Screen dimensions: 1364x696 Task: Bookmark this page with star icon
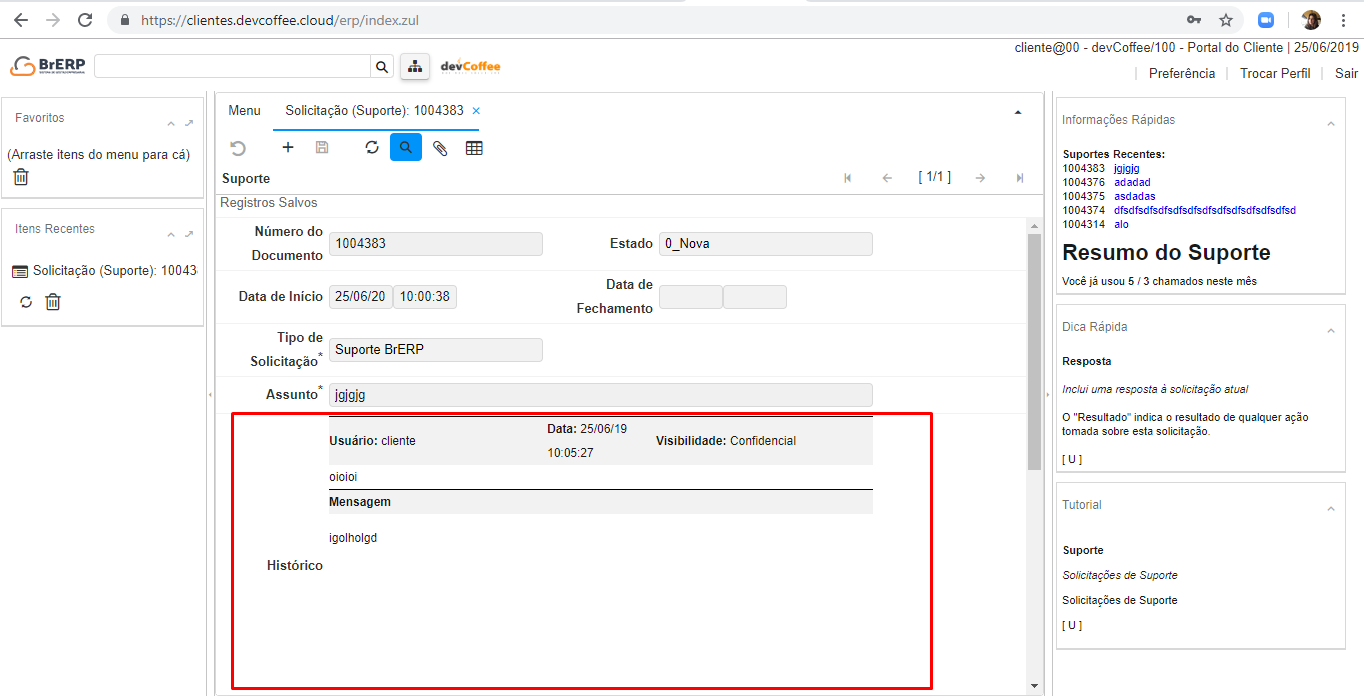coord(1225,20)
